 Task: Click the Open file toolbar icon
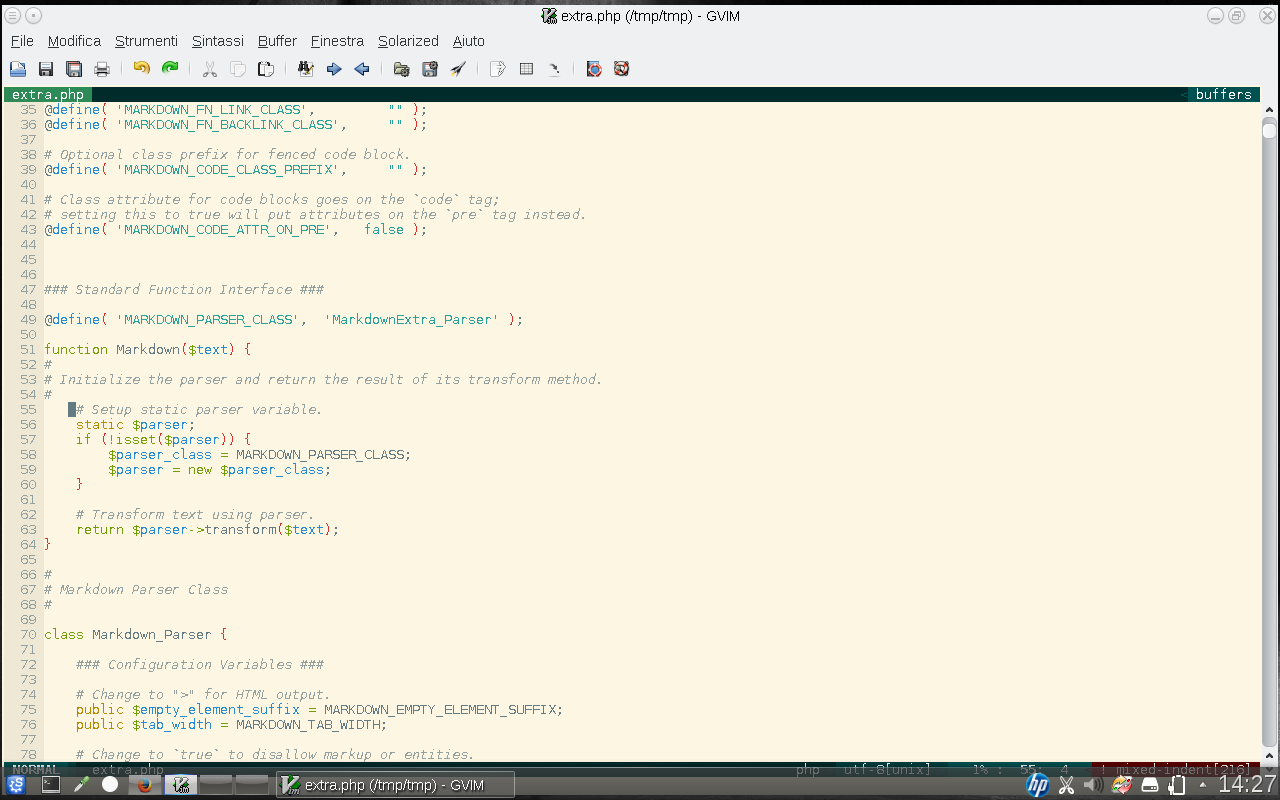pyautogui.click(x=18, y=69)
